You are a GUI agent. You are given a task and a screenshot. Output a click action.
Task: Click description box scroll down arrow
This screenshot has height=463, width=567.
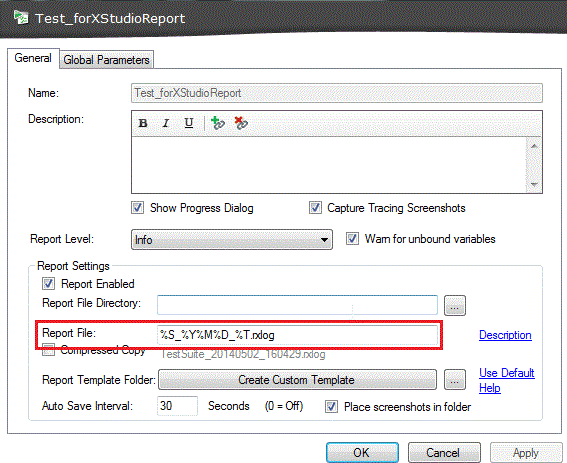(534, 185)
